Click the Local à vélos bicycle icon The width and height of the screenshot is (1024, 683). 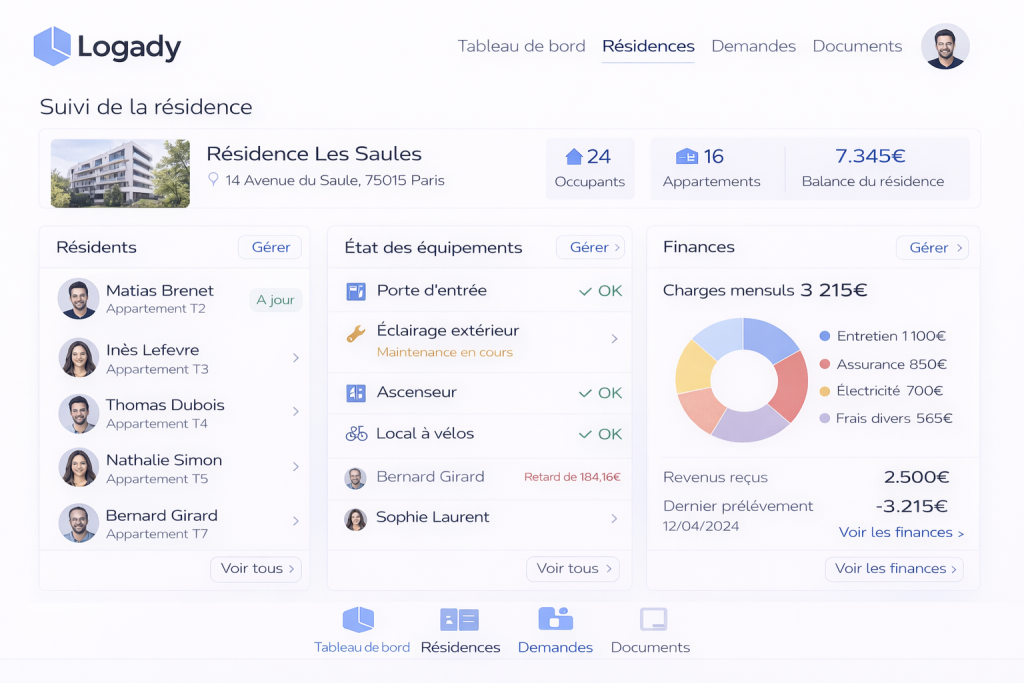357,434
